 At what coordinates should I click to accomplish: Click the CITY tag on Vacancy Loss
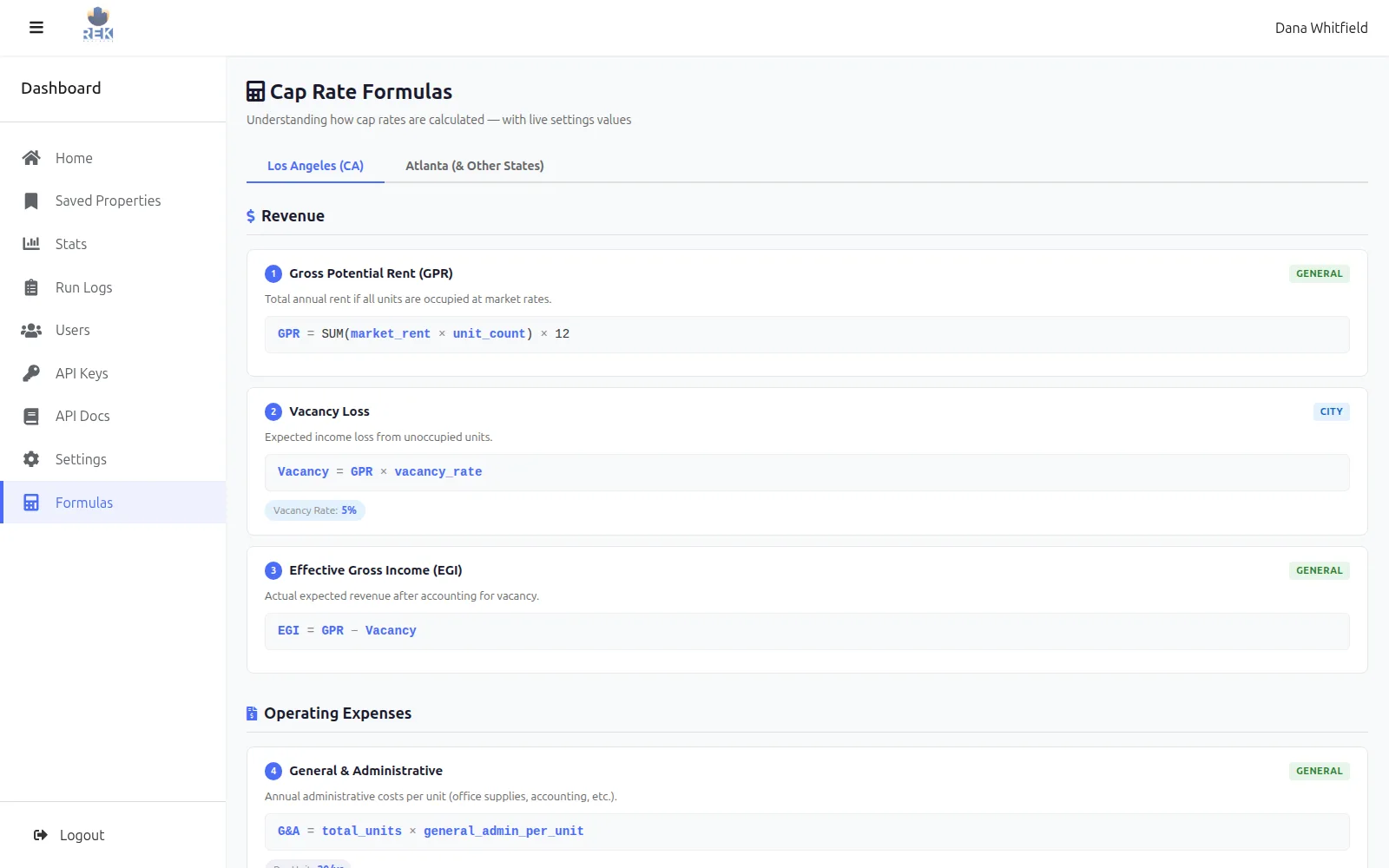(x=1332, y=411)
